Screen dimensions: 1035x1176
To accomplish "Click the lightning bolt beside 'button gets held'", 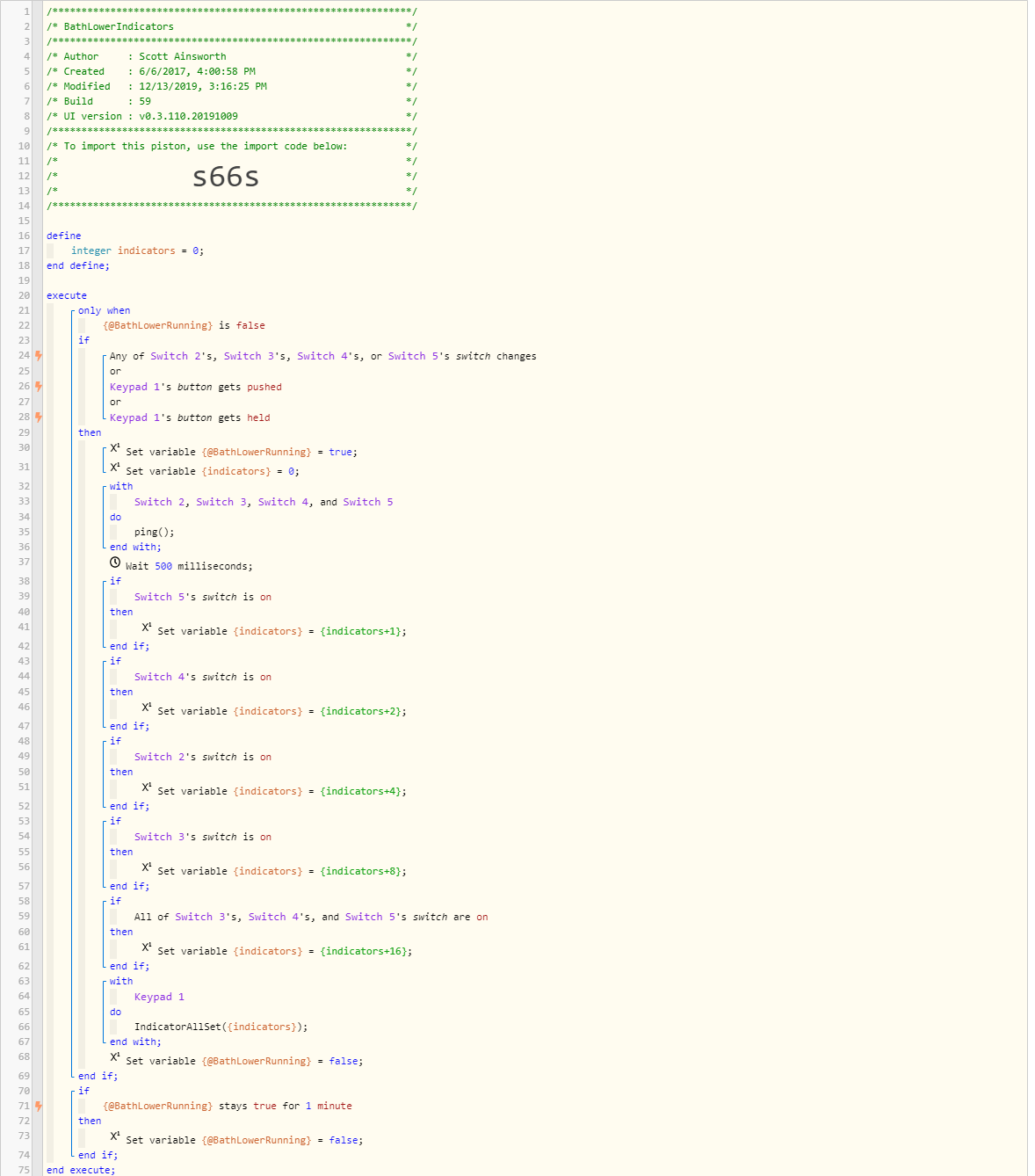I will click(x=38, y=417).
